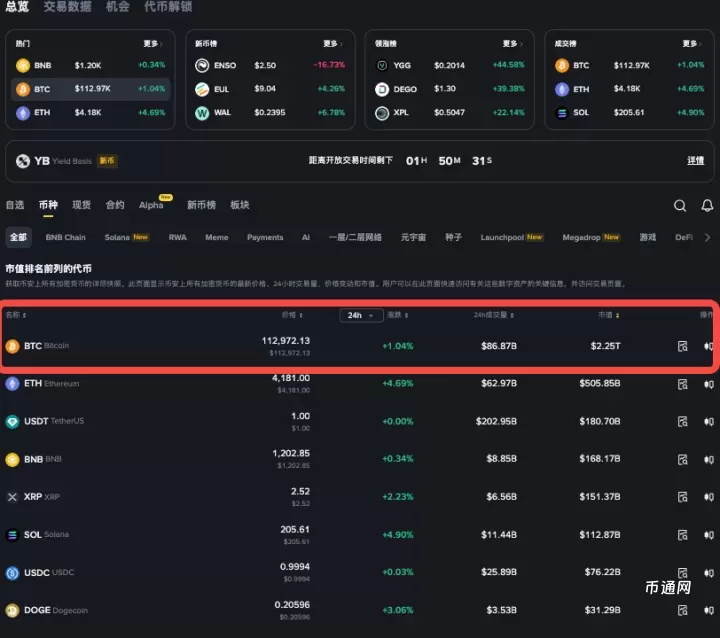Screen dimensions: 720x638
Task: Open detail icon in USDT row
Action: tap(683, 421)
